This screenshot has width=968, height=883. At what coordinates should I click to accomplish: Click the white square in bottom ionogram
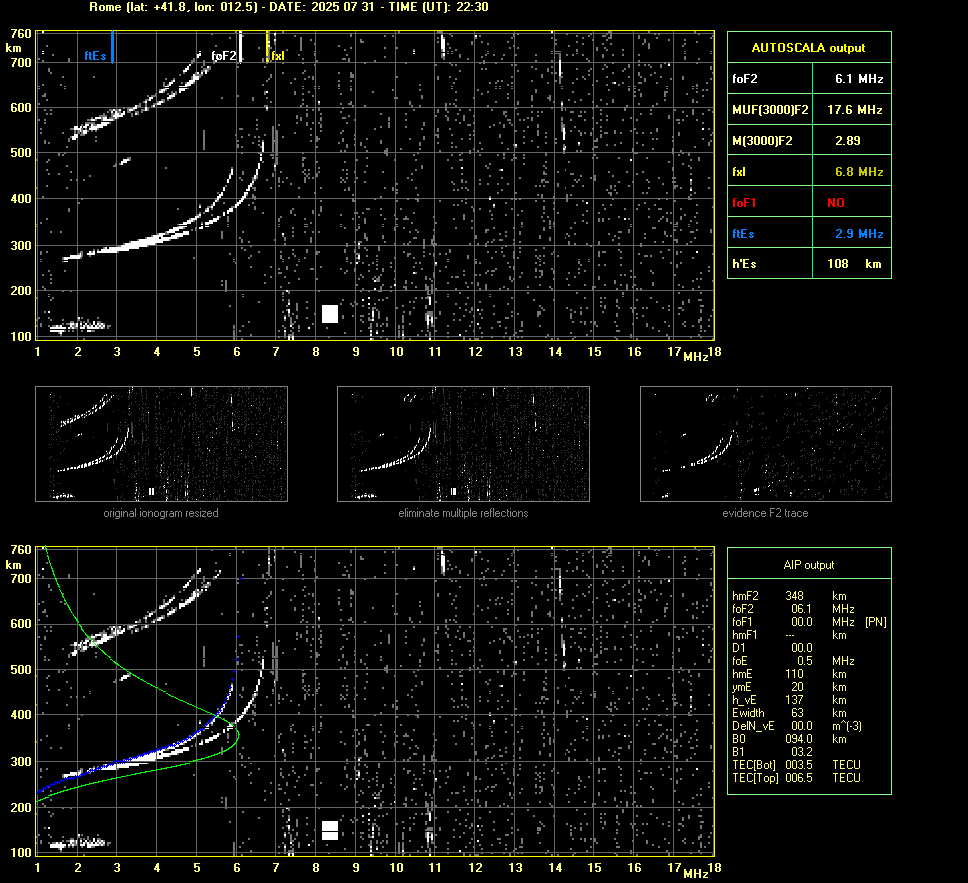pyautogui.click(x=330, y=831)
